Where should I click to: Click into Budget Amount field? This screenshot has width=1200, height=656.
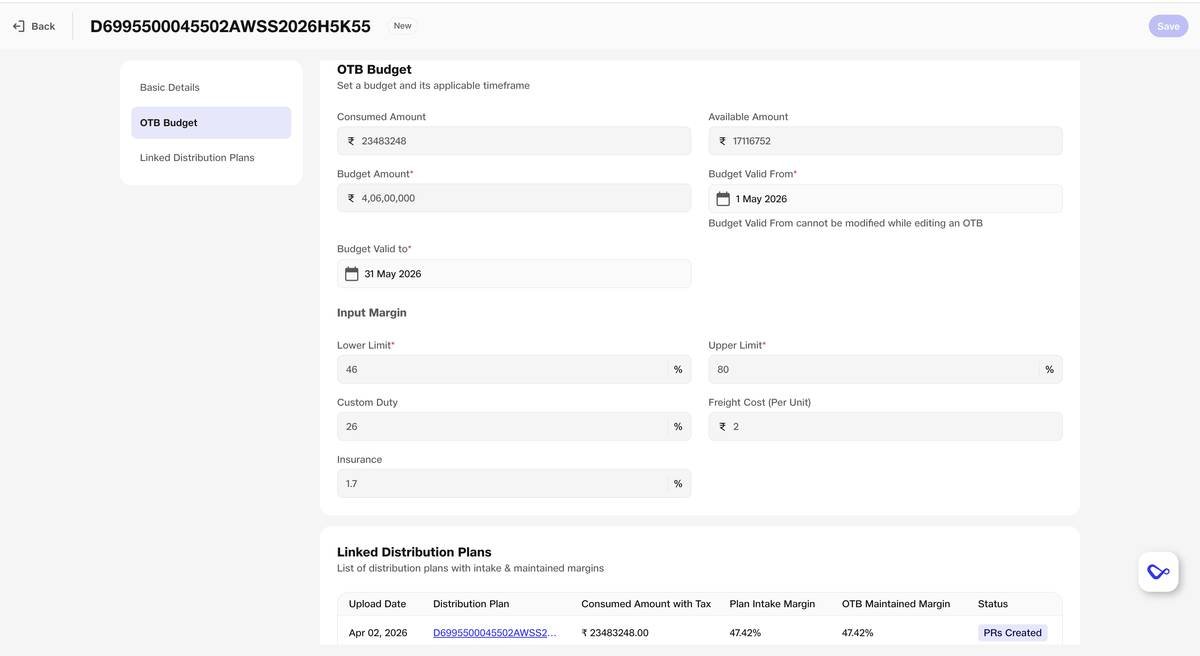(x=514, y=198)
